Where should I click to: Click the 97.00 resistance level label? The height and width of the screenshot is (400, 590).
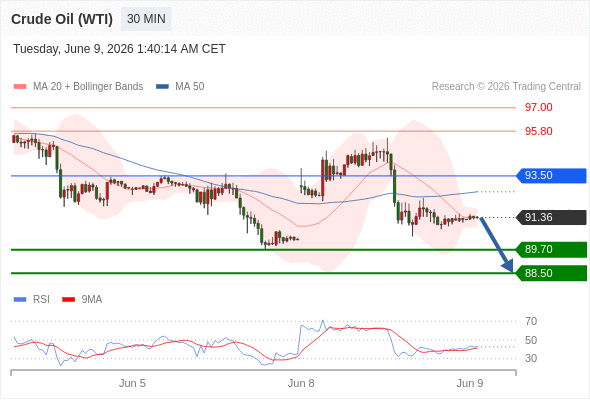[538, 107]
